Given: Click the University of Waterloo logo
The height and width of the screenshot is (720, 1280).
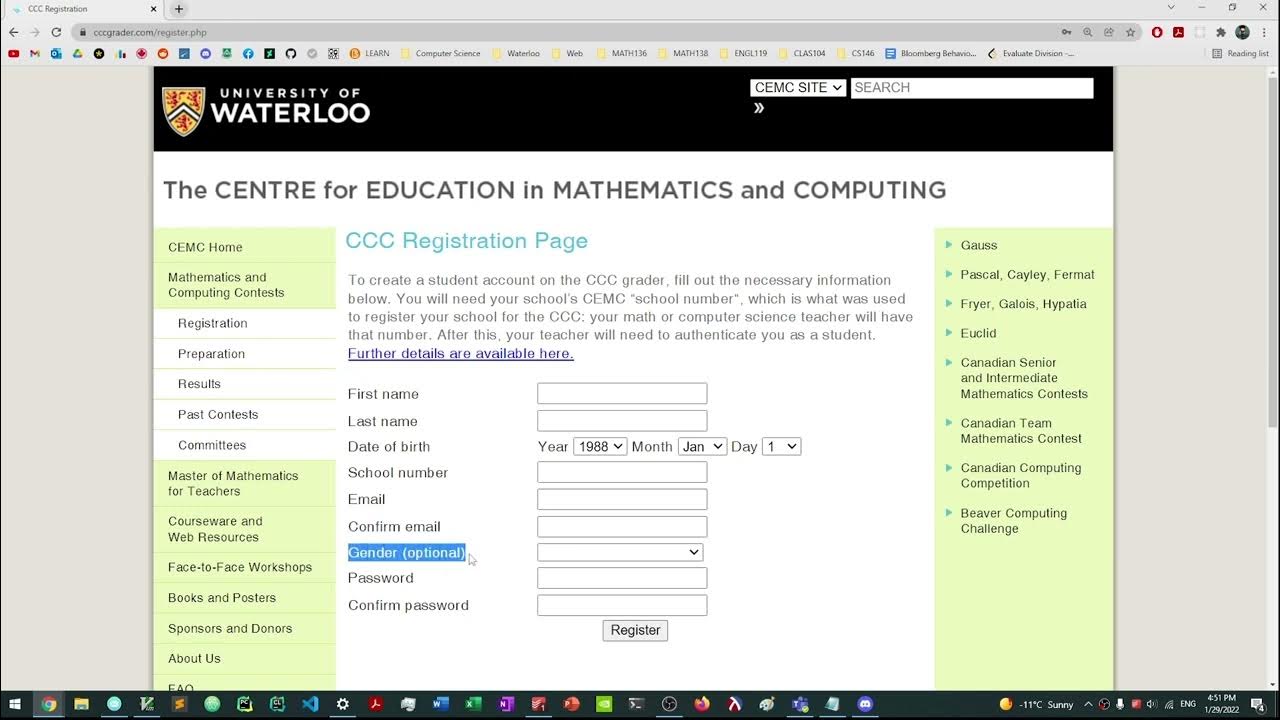Looking at the screenshot, I should coord(266,110).
